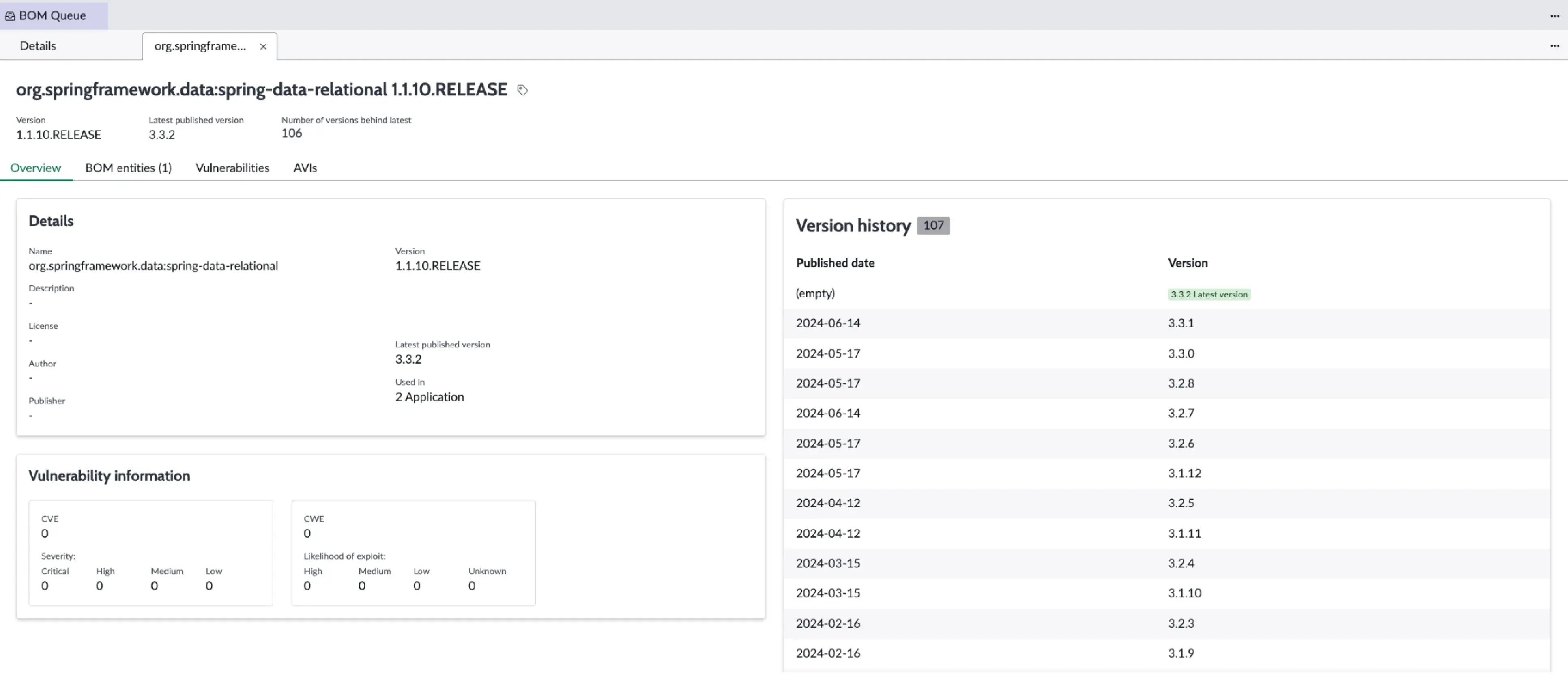
Task: Select version 3.2.7 in the history table
Action: [x=1181, y=413]
